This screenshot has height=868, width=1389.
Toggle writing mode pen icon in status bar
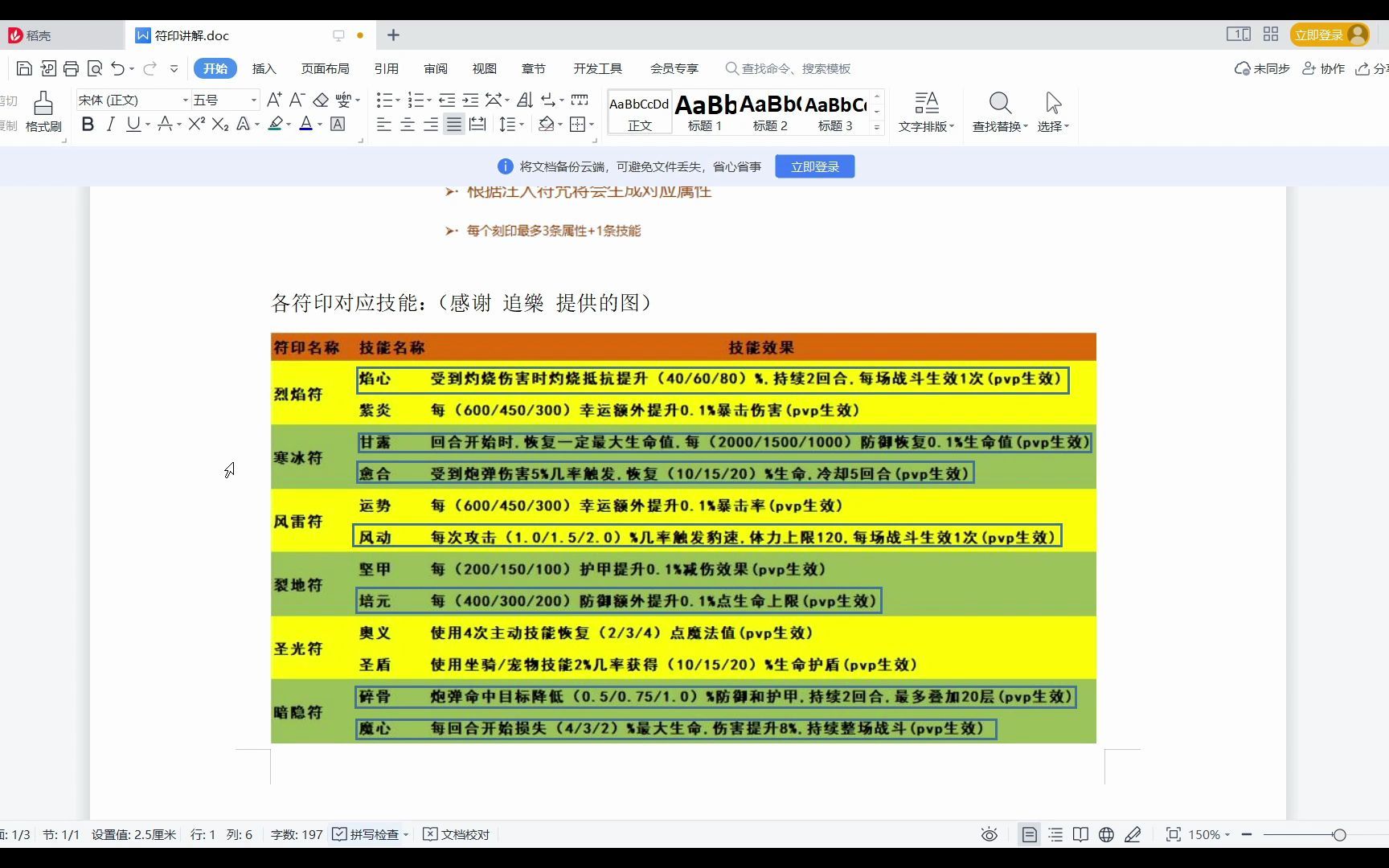point(1133,835)
